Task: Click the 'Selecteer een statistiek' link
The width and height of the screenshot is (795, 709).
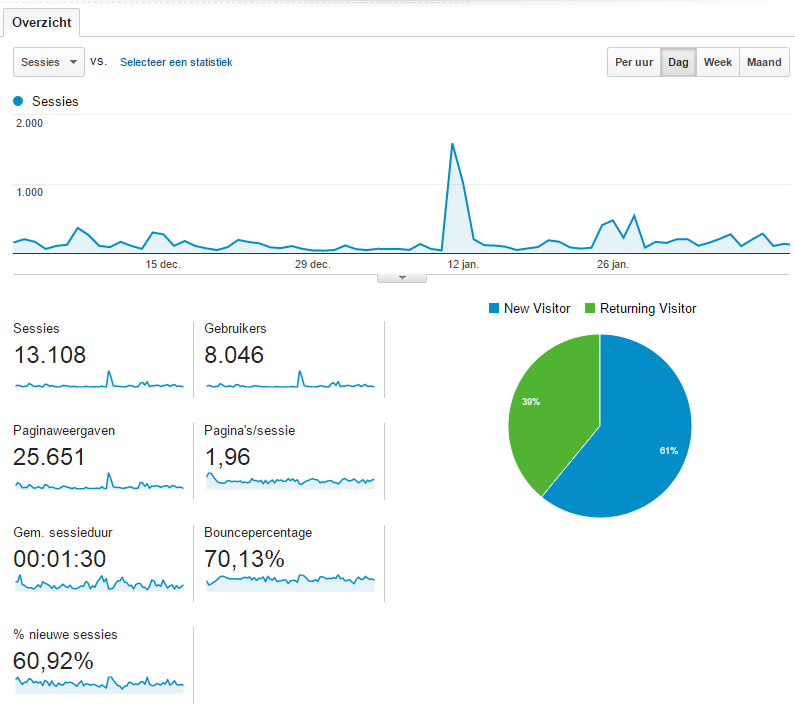Action: point(176,62)
